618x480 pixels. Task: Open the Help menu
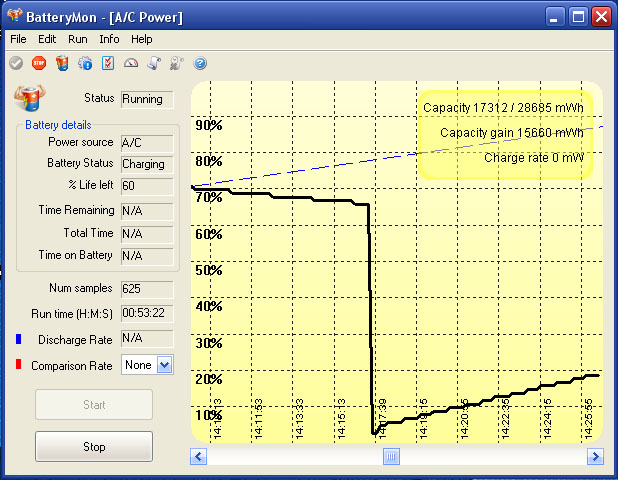pos(142,39)
